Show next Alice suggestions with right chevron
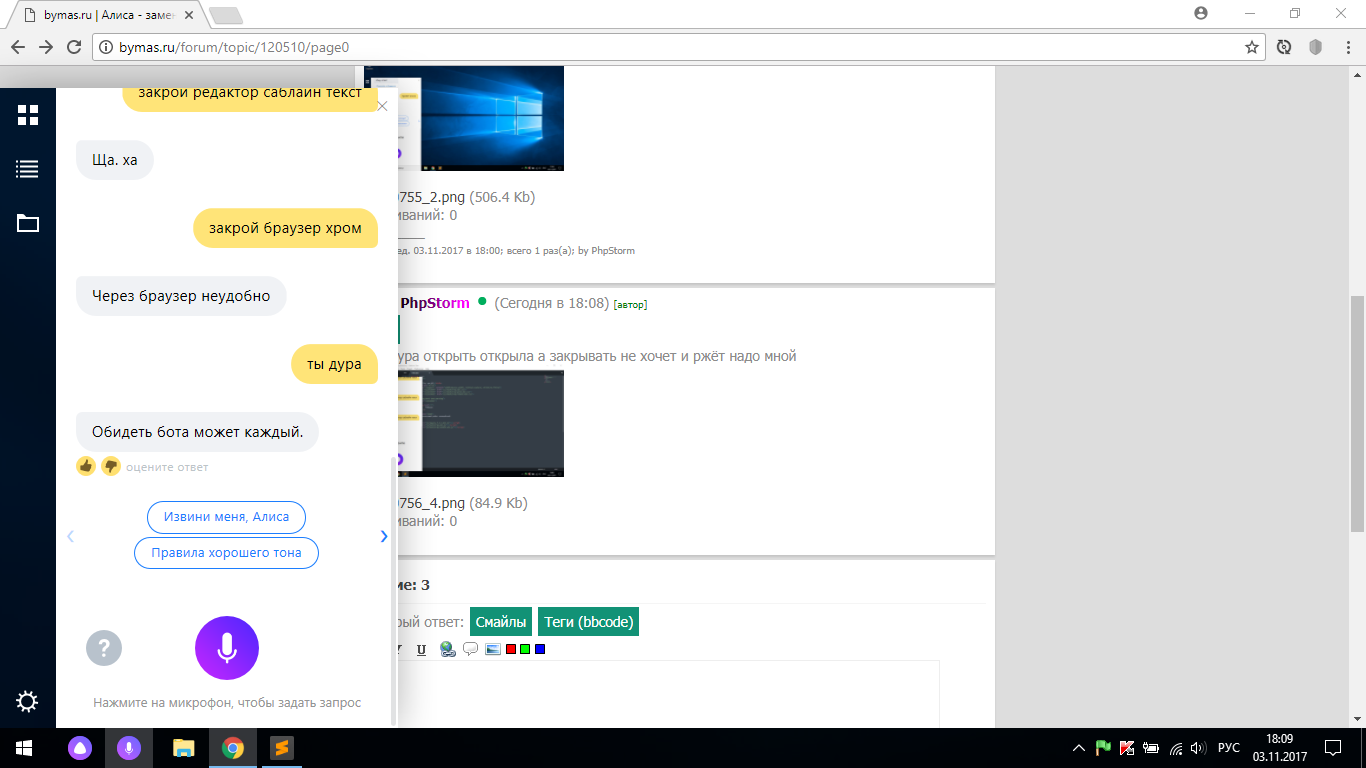Viewport: 1366px width, 768px height. point(384,536)
